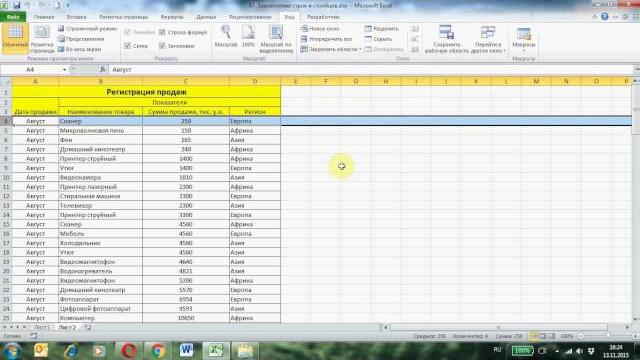Select the row 10 header
This screenshot has width=640, height=360.
(6, 178)
